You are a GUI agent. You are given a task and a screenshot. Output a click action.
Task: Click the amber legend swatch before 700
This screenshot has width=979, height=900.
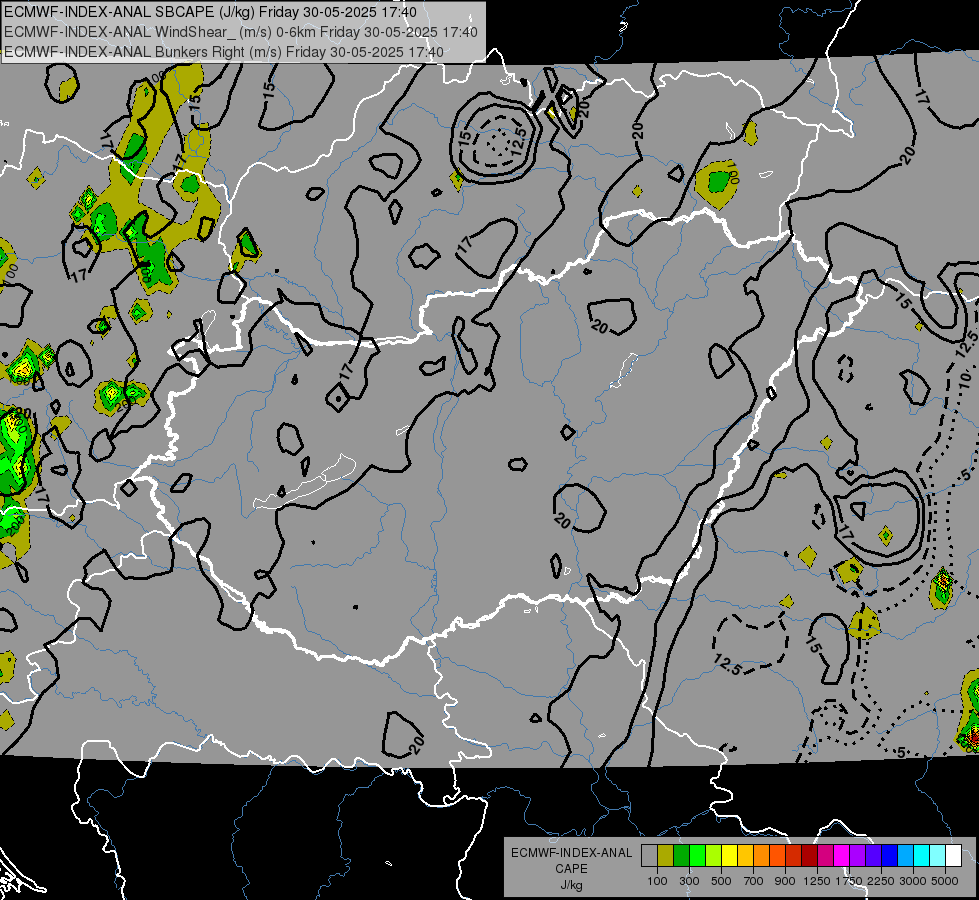[x=745, y=856]
